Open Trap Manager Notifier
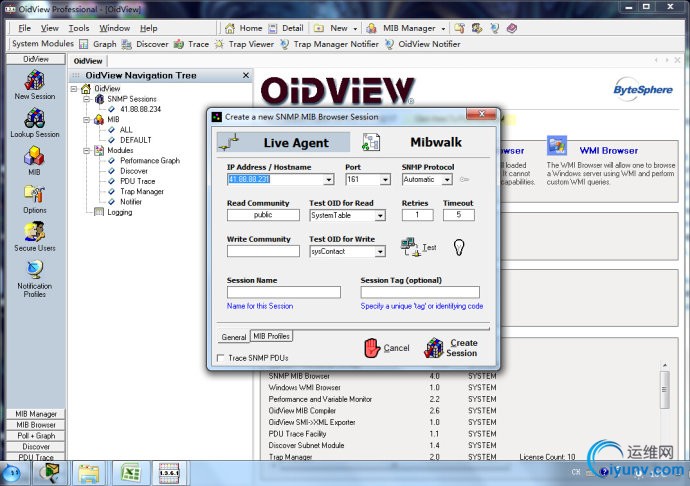This screenshot has width=690, height=486. pos(329,44)
